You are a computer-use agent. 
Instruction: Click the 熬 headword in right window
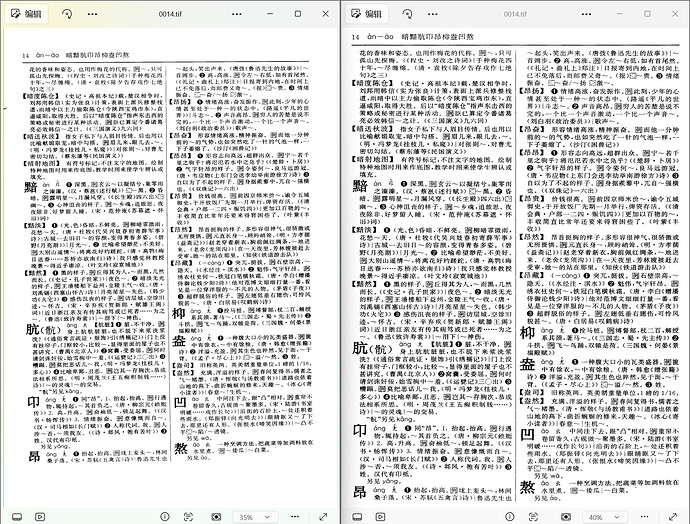click(528, 486)
